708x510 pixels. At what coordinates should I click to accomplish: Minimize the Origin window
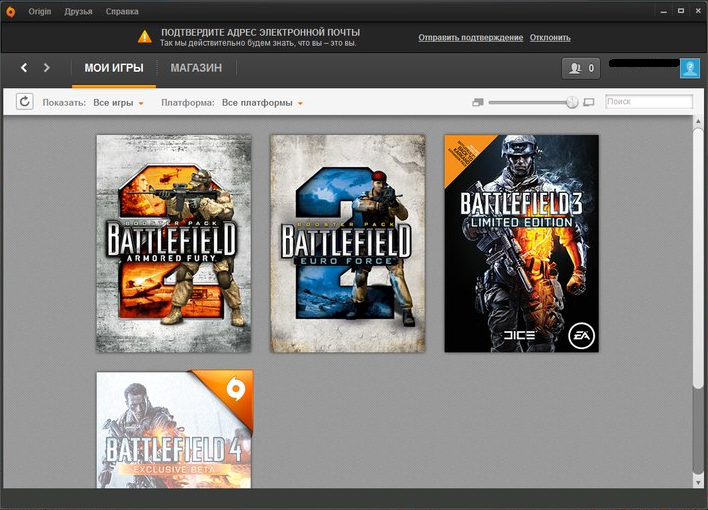coord(664,11)
